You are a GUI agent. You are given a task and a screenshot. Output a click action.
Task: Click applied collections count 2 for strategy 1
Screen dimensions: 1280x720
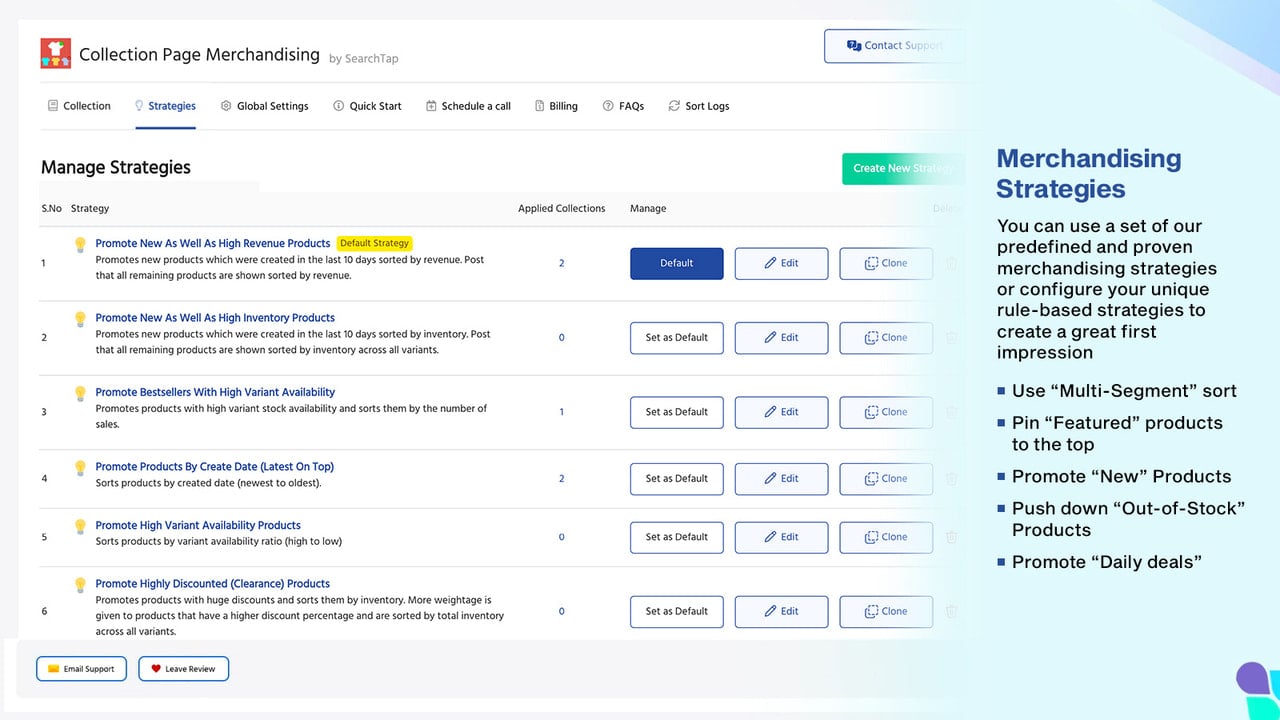click(x=561, y=263)
